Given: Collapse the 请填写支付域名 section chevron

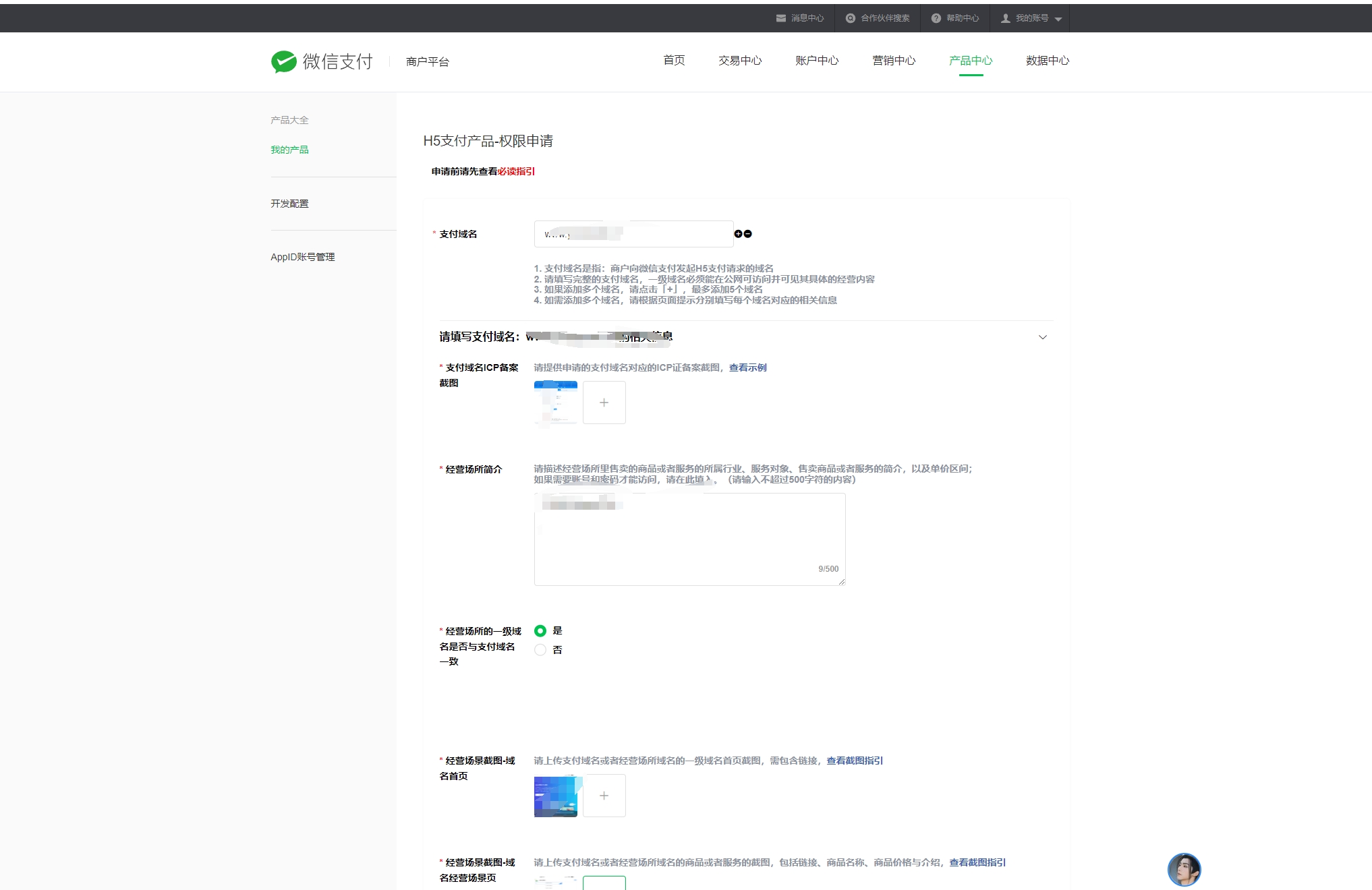Looking at the screenshot, I should click(1042, 337).
